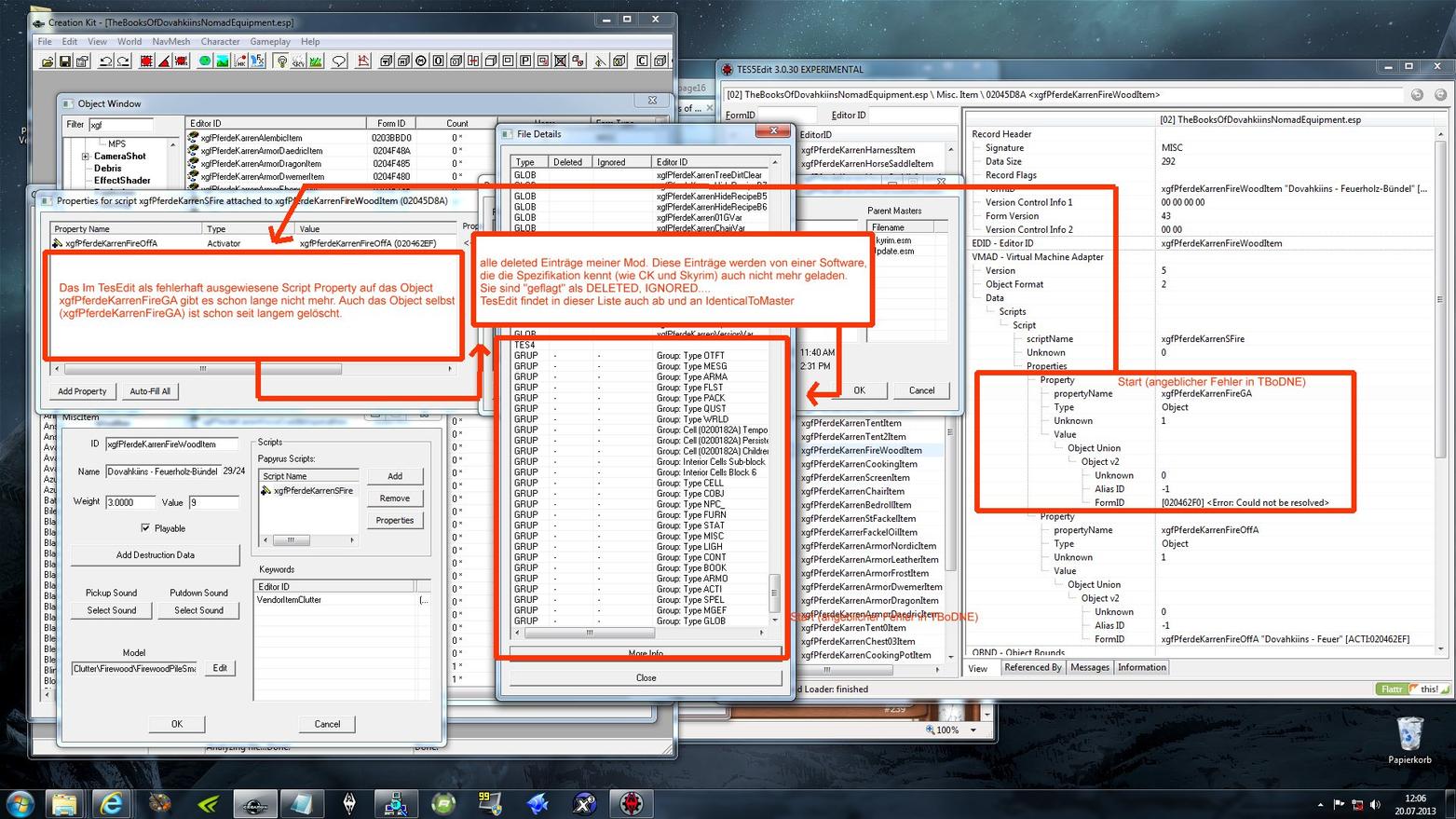The height and width of the screenshot is (819, 1456).
Task: Switch to the Referenced By tab
Action: [1032, 668]
